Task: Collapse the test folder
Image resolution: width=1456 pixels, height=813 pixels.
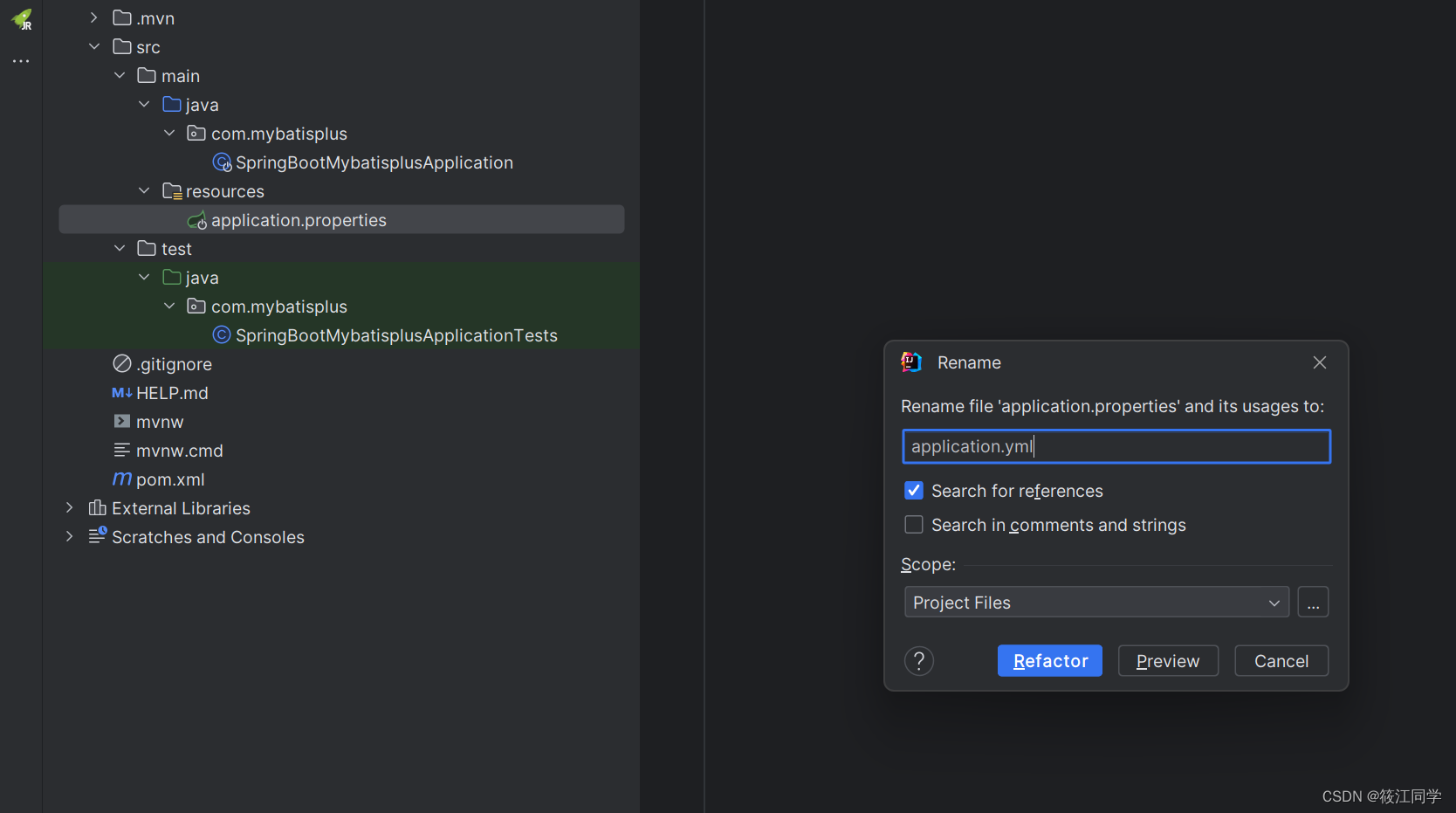Action: (120, 248)
